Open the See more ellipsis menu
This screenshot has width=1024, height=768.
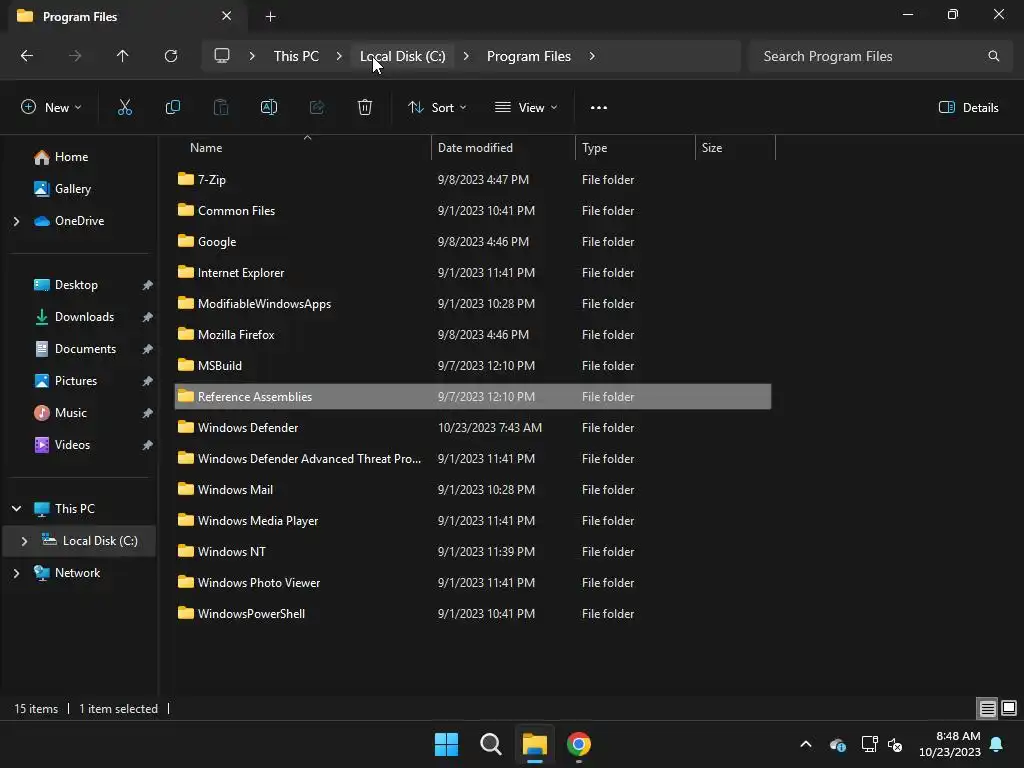[x=599, y=108]
